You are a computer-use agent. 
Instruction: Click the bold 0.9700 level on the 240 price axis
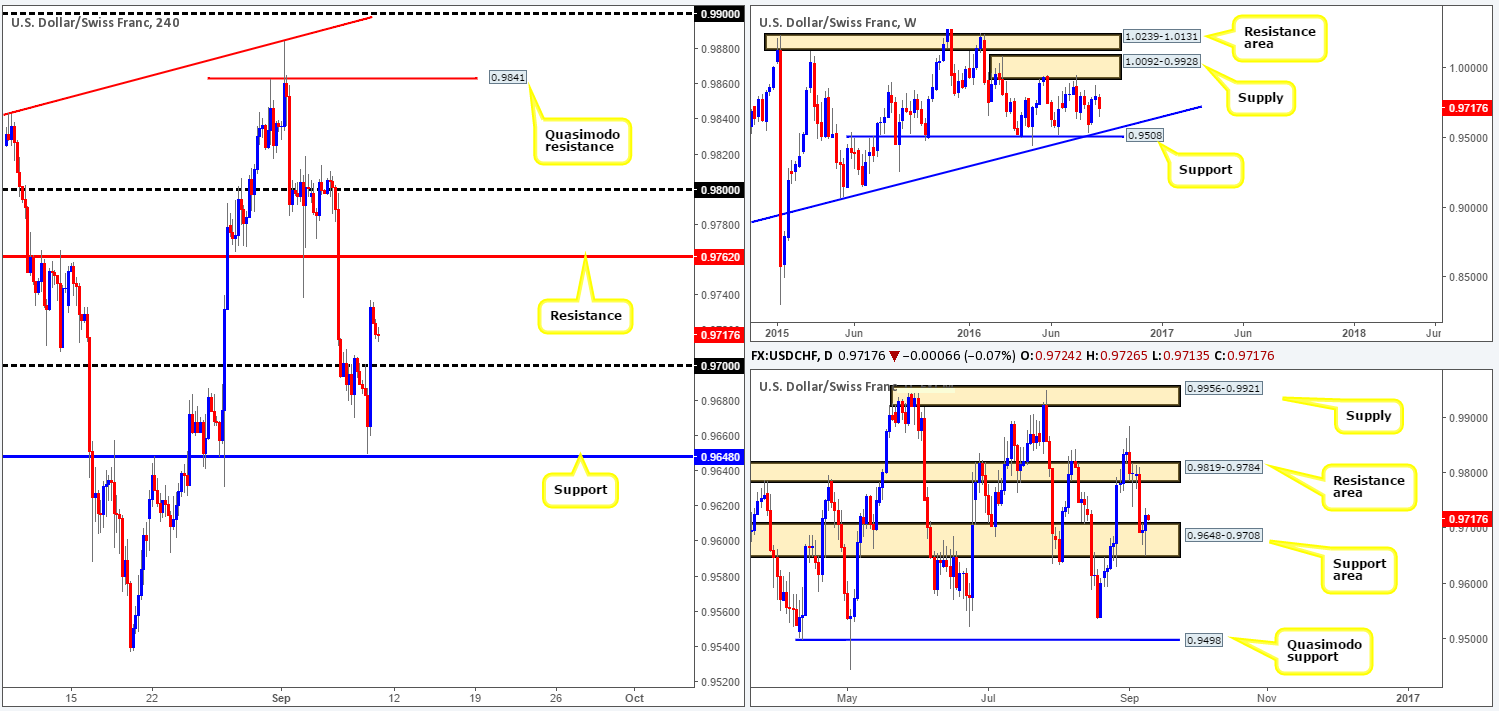pos(720,366)
